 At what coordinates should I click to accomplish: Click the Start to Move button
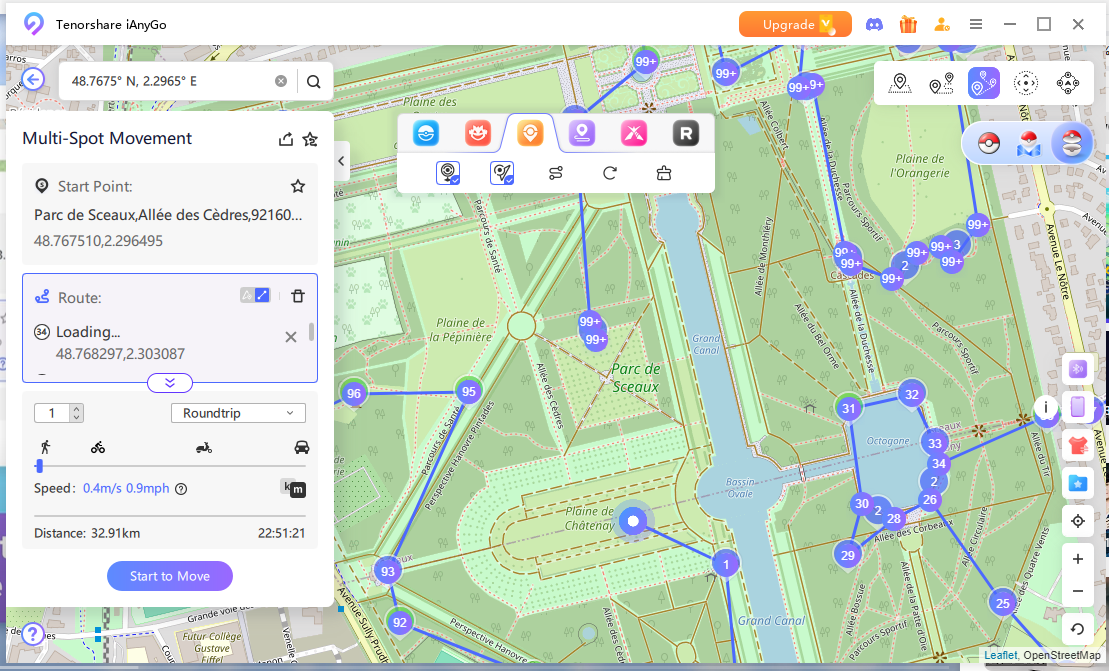tap(170, 576)
